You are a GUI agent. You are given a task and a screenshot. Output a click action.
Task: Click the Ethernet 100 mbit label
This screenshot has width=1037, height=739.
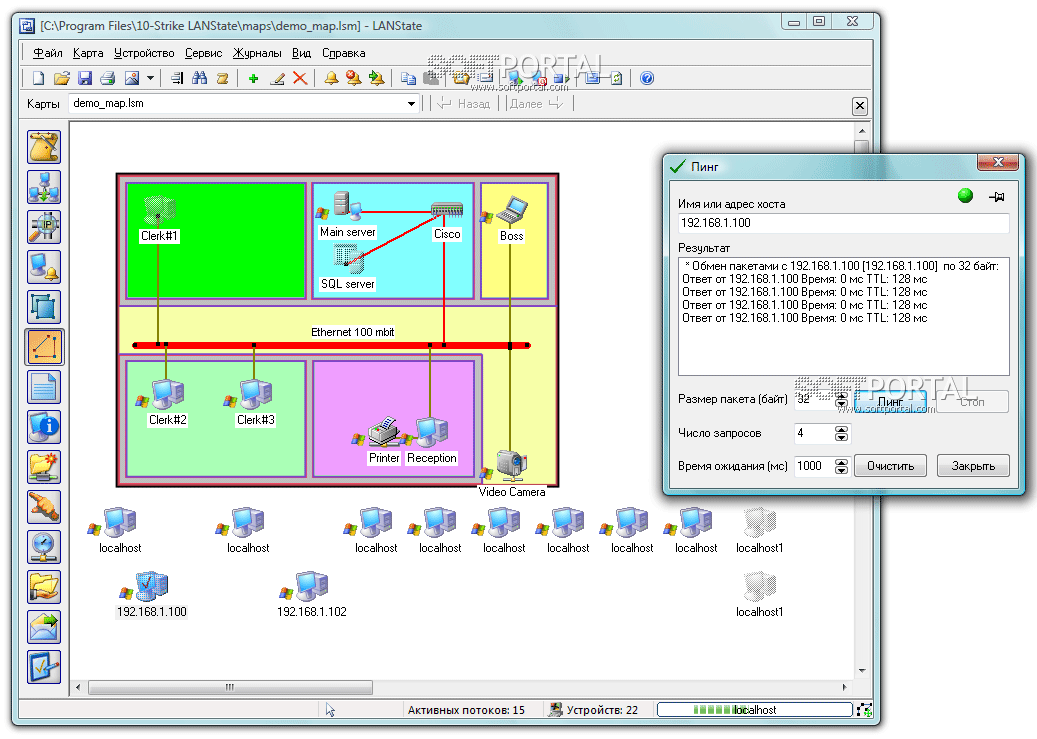353,332
